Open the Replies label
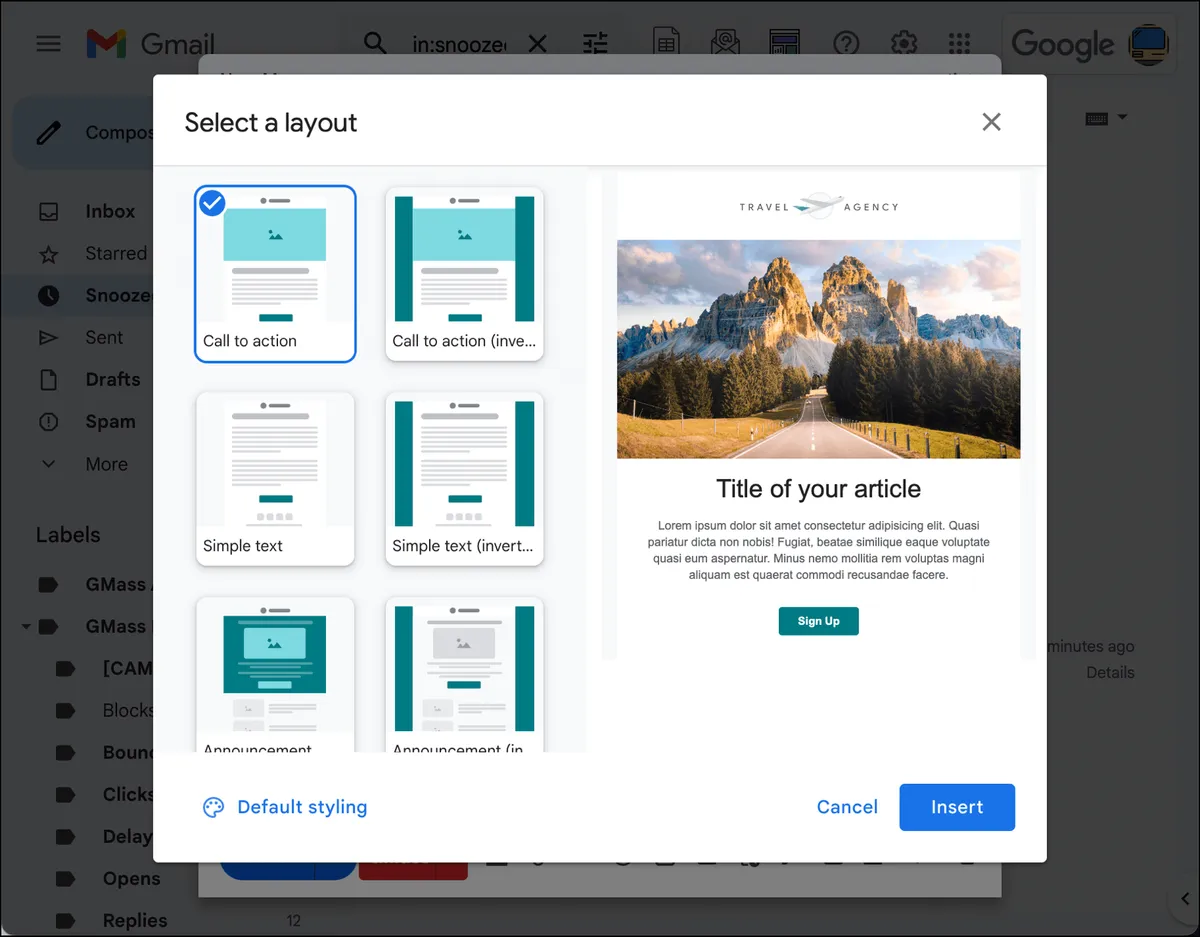The image size is (1200, 937). 134,921
